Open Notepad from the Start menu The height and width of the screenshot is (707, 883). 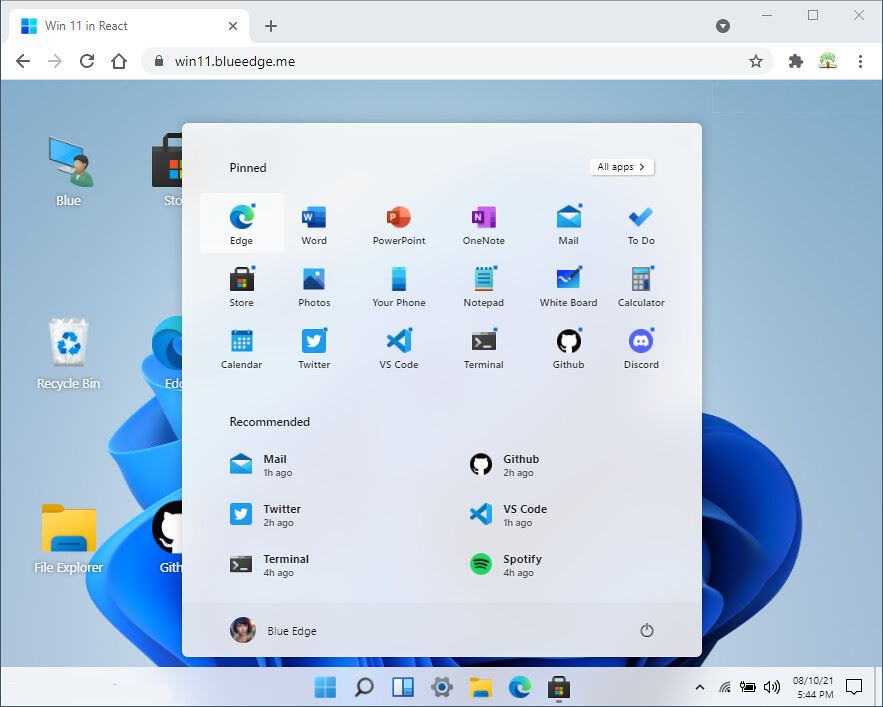pyautogui.click(x=484, y=285)
